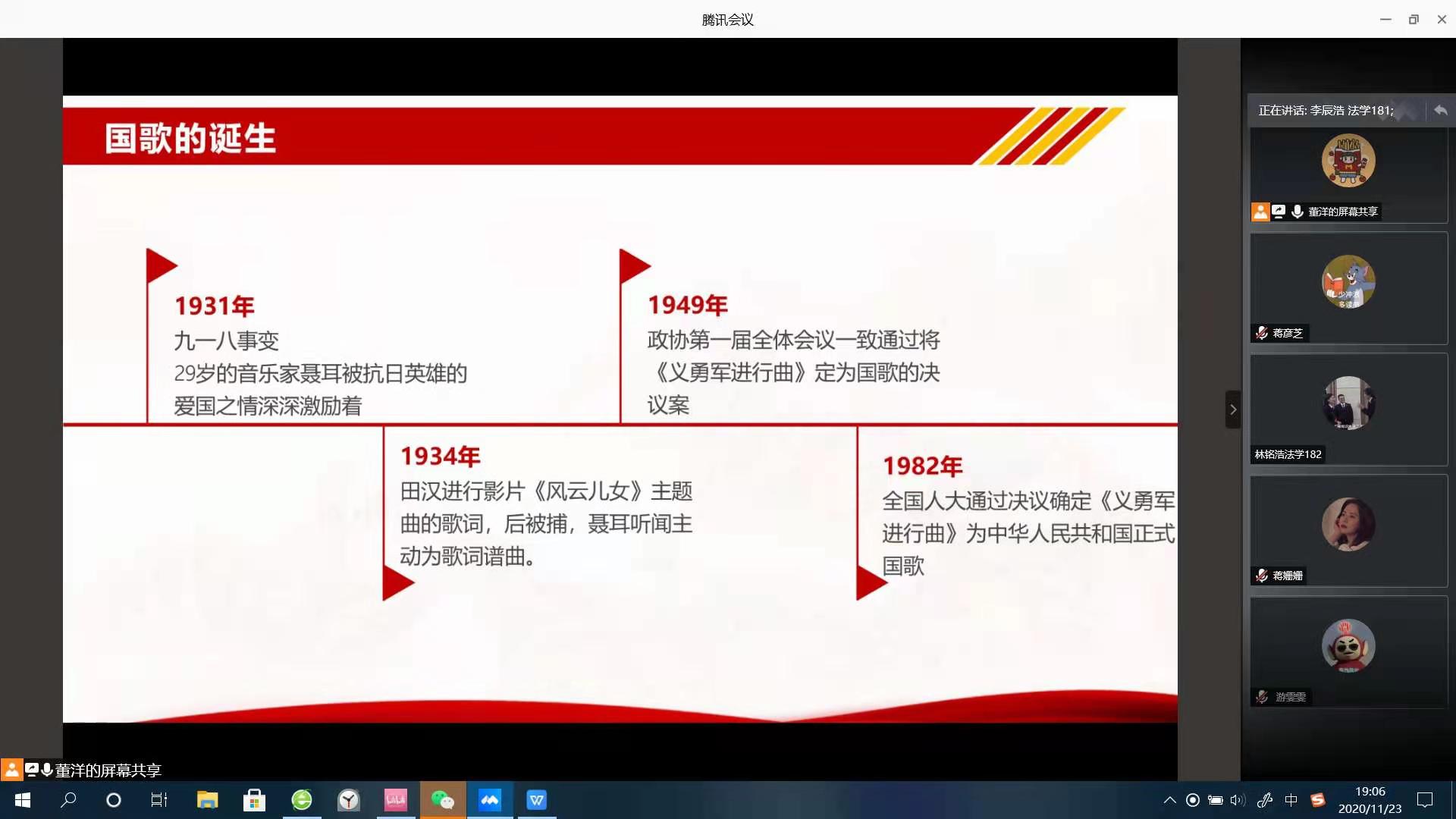1456x819 pixels.
Task: Click the 19:06 clock and date
Action: [x=1370, y=800]
